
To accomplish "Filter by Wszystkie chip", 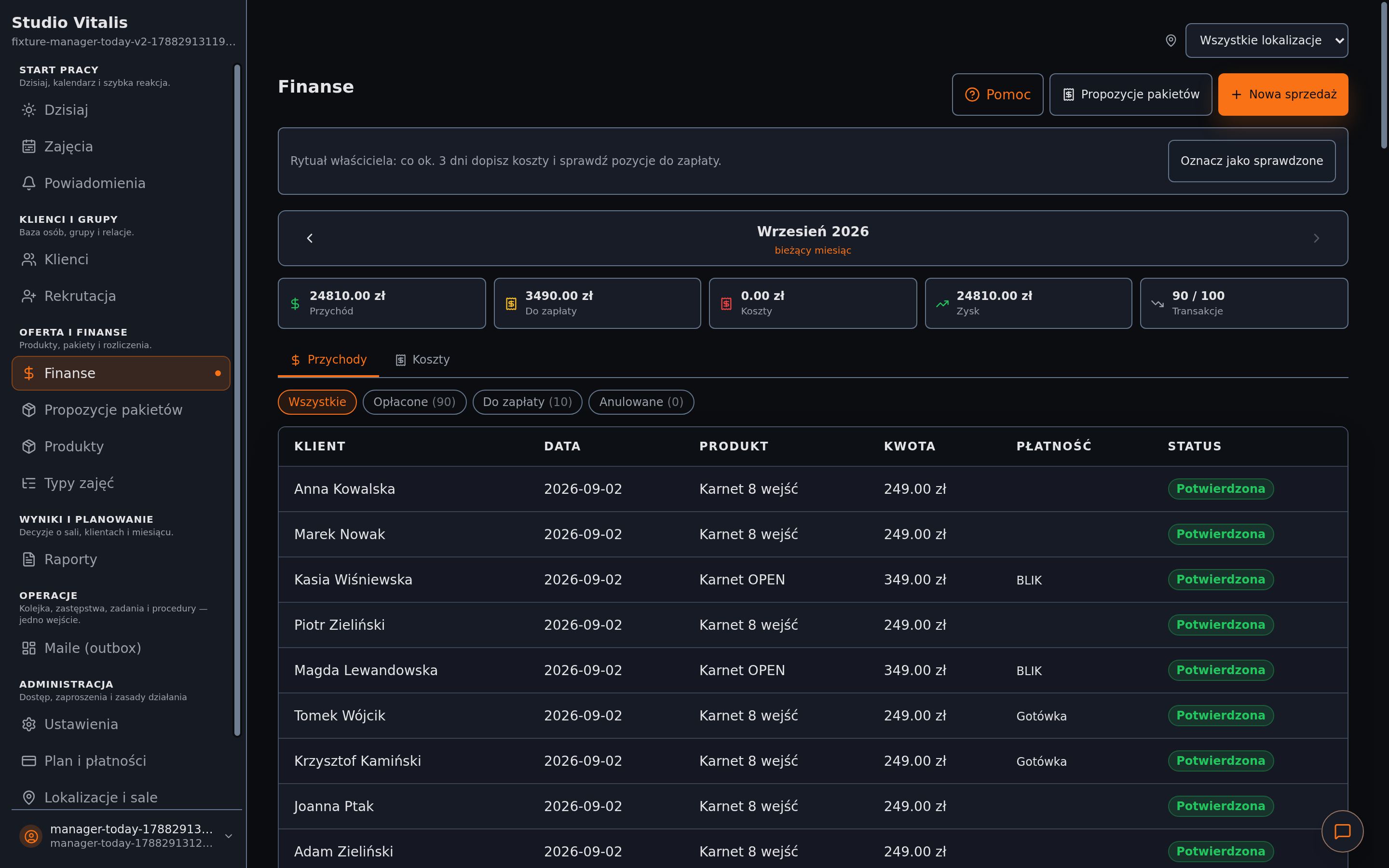I will pyautogui.click(x=317, y=402).
